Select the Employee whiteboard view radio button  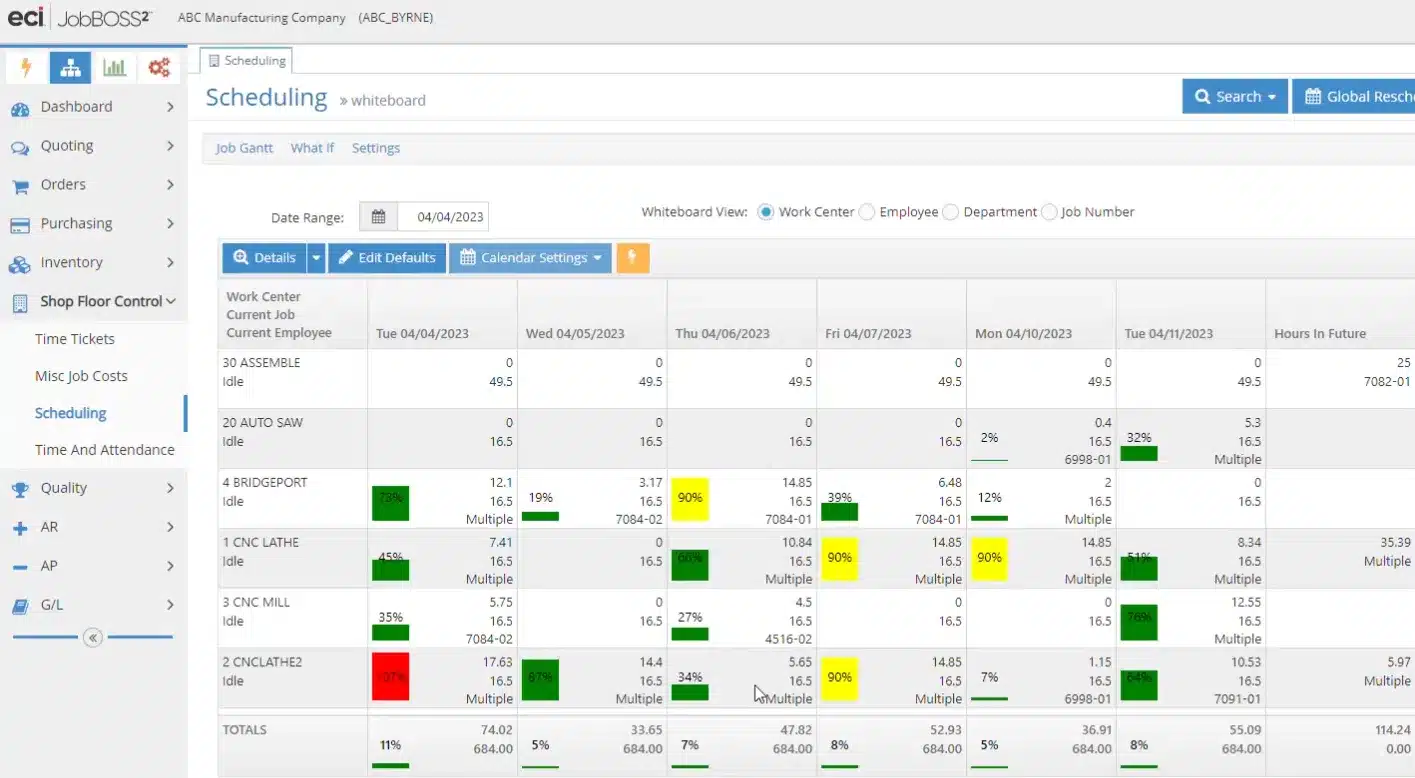[x=866, y=211]
